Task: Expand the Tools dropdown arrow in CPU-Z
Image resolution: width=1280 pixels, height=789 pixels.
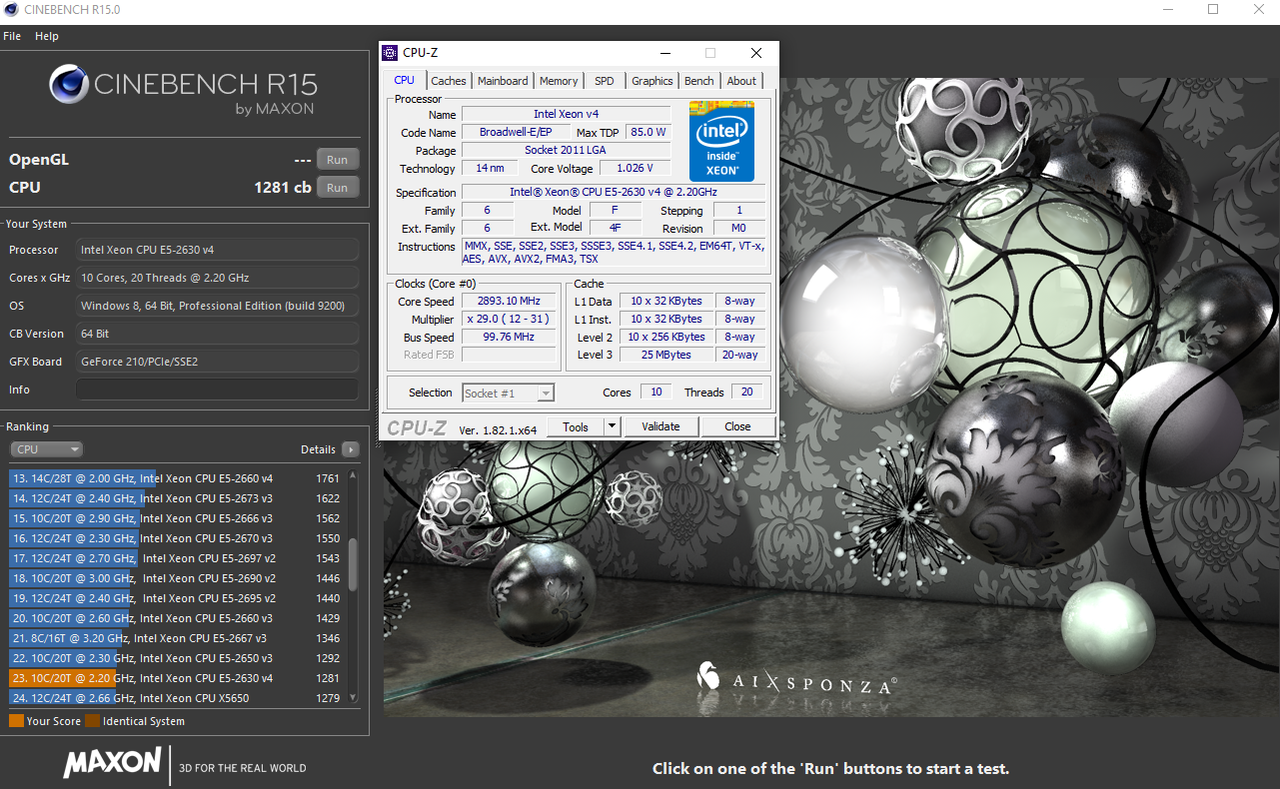Action: tap(612, 427)
